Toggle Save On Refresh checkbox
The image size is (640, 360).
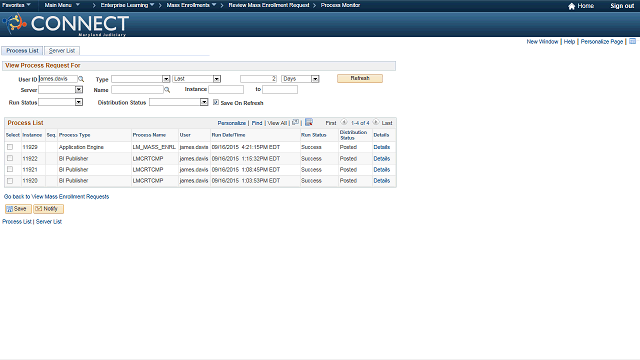tap(216, 102)
